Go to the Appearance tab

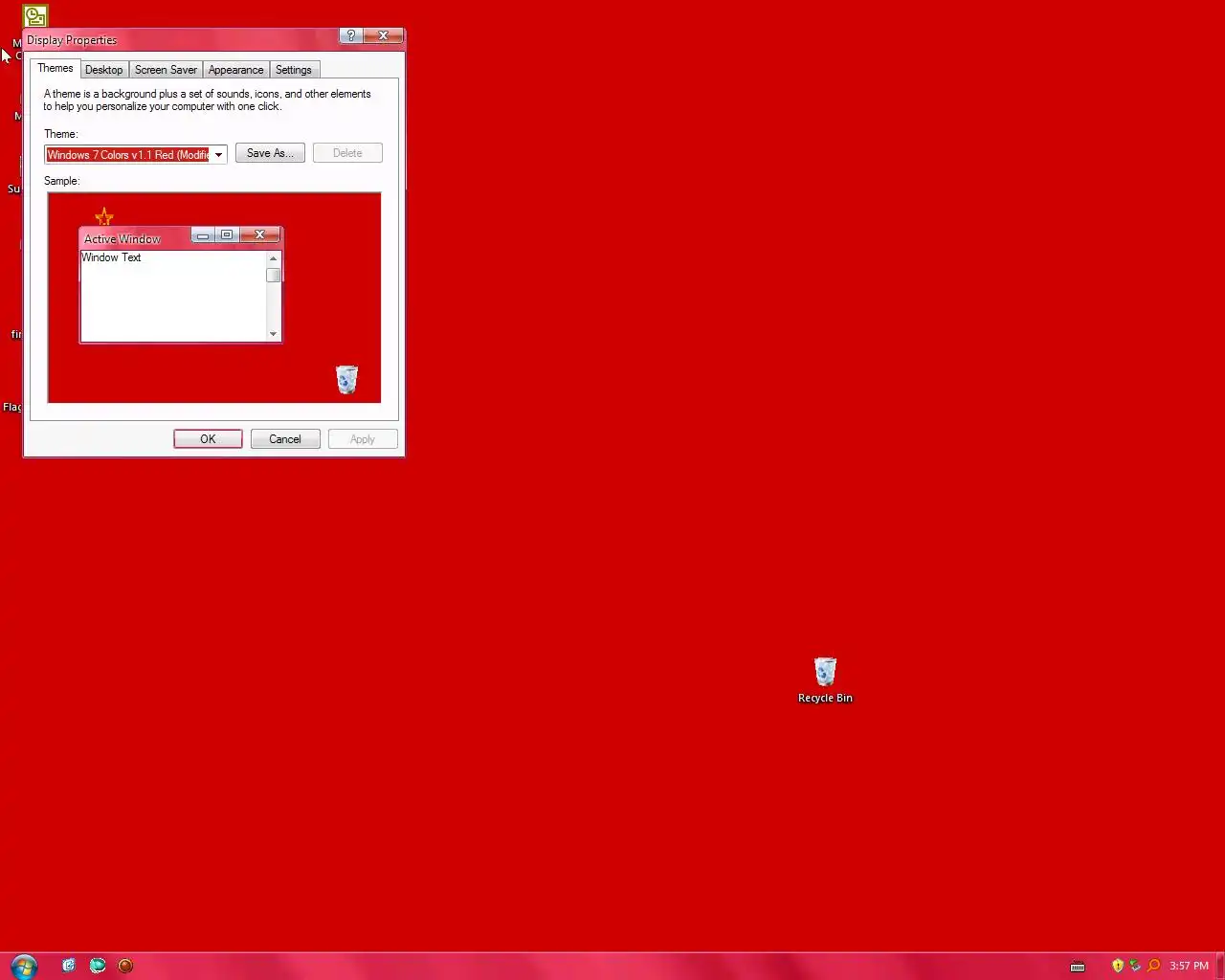coord(235,70)
